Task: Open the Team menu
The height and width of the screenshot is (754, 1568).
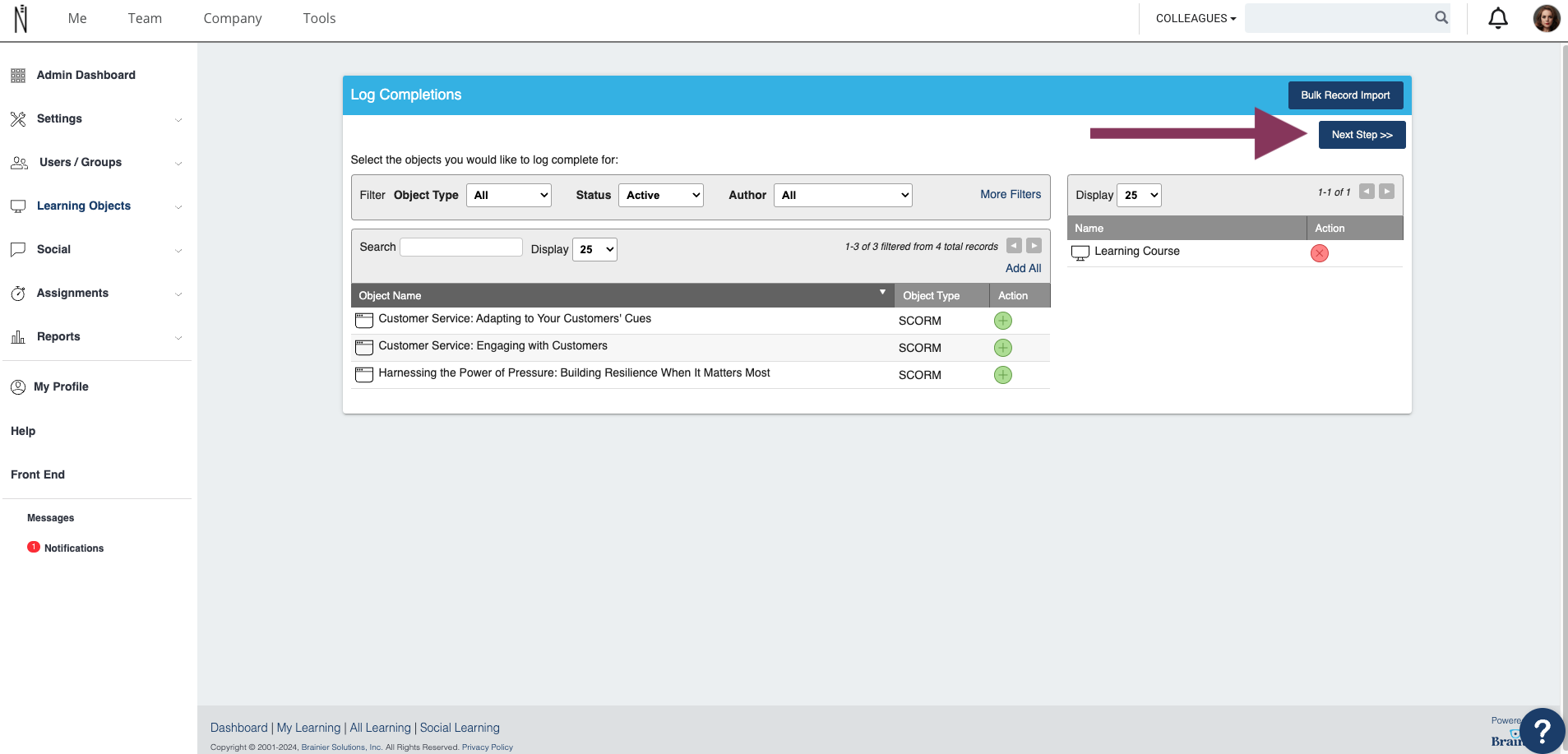Action: tap(145, 18)
